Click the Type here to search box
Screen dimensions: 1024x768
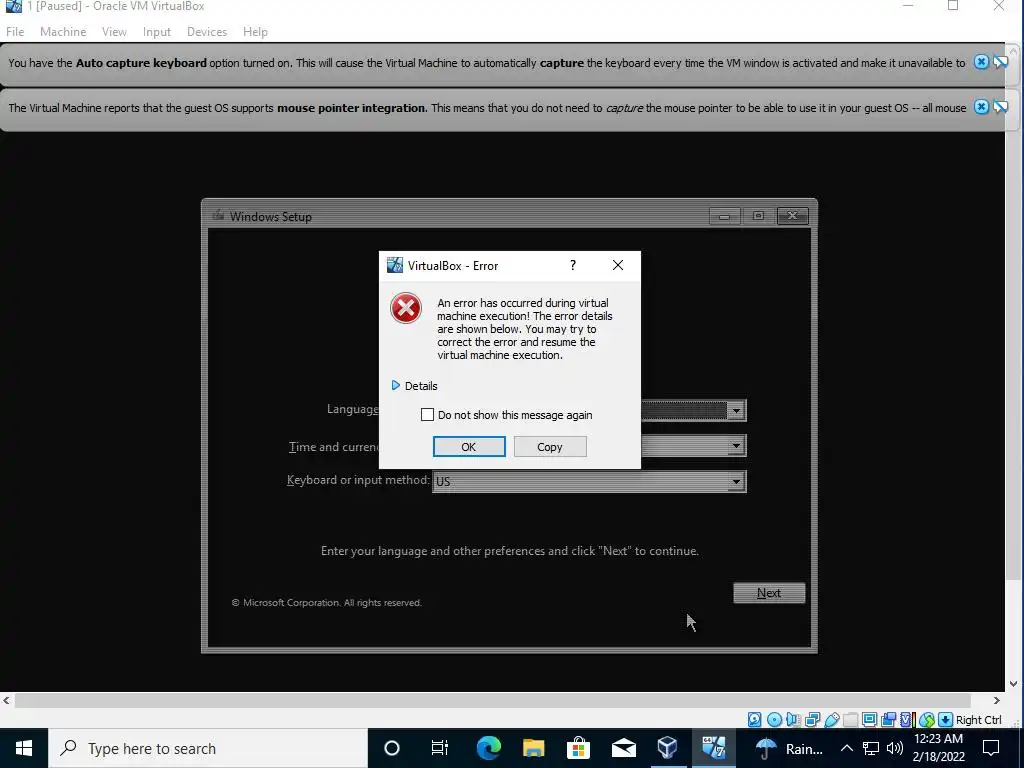[x=208, y=748]
